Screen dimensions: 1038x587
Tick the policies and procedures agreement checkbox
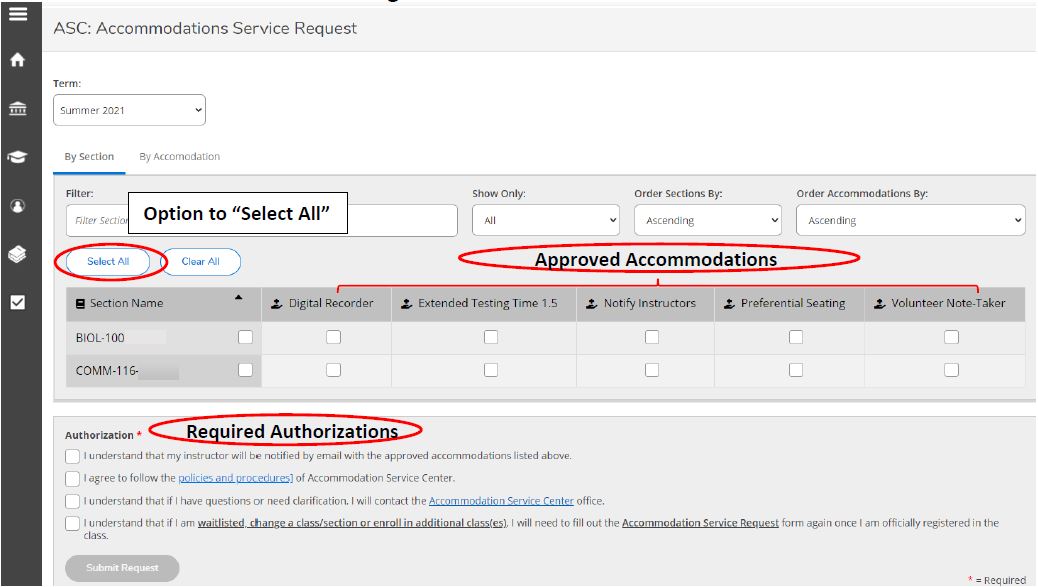point(73,479)
